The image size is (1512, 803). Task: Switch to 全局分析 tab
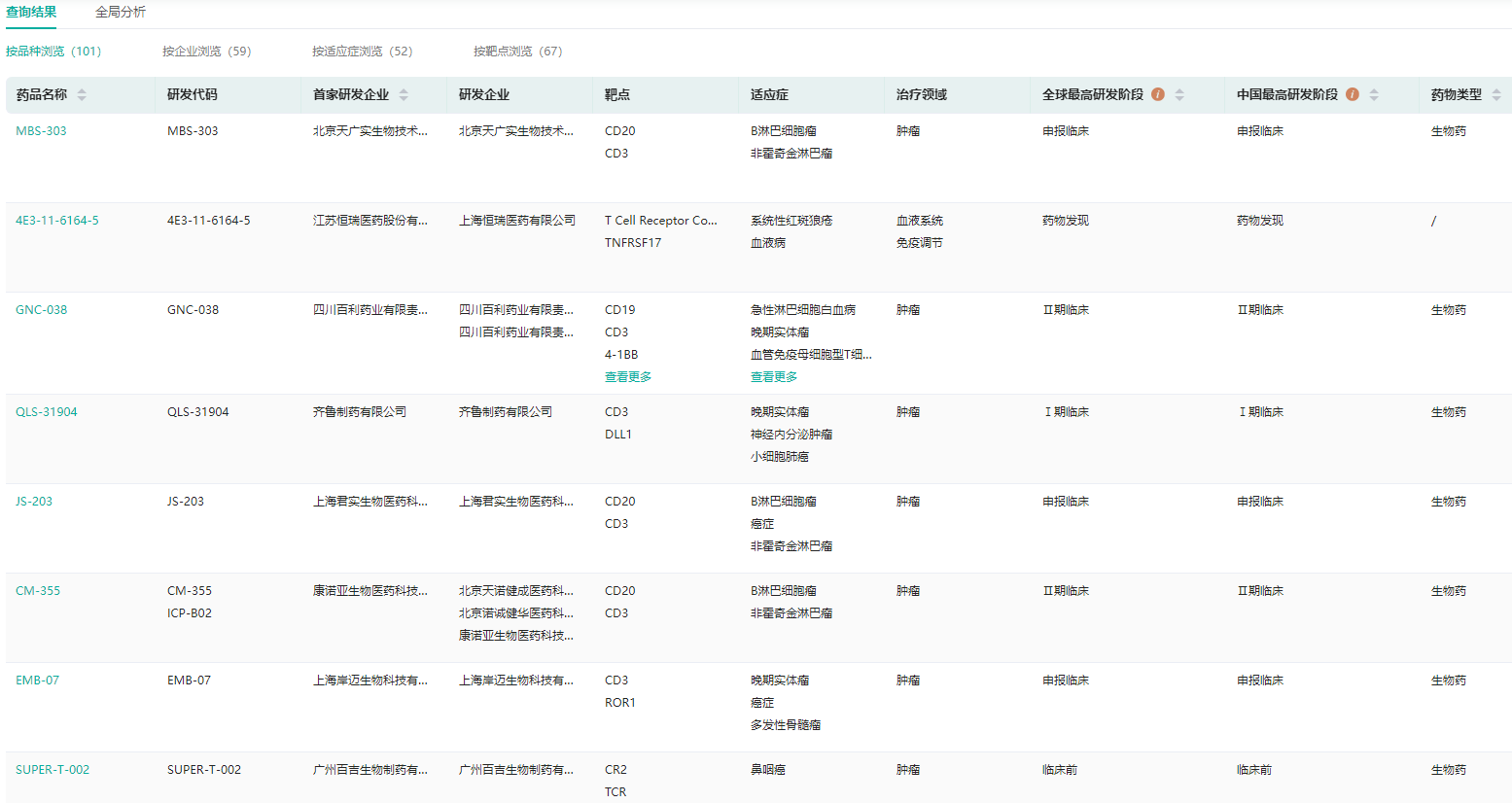click(x=121, y=13)
